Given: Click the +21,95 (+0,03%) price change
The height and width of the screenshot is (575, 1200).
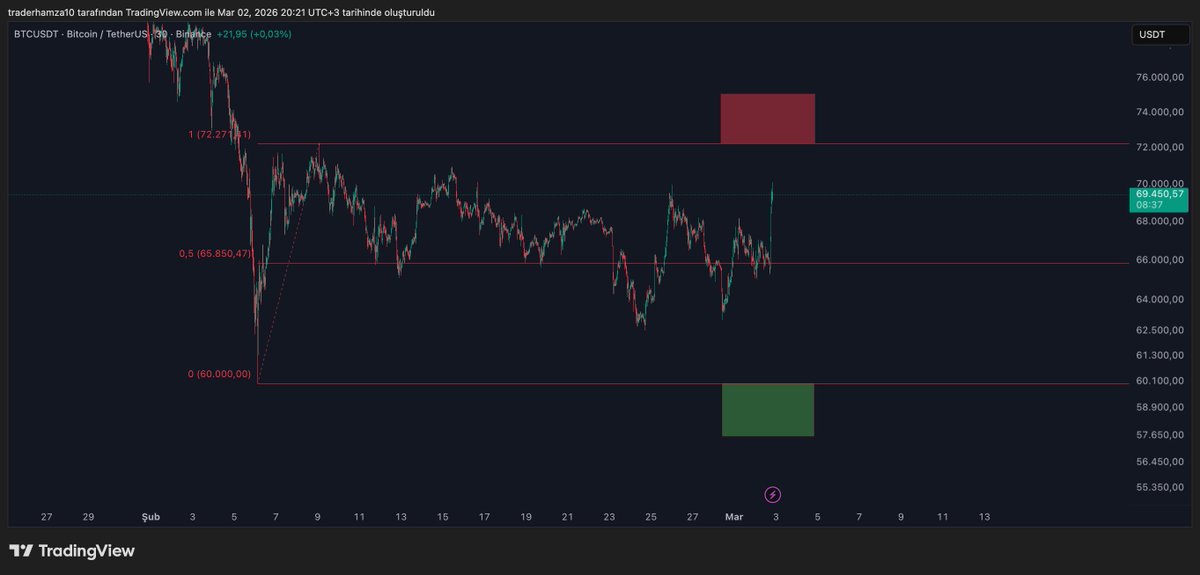Looking at the screenshot, I should [255, 34].
